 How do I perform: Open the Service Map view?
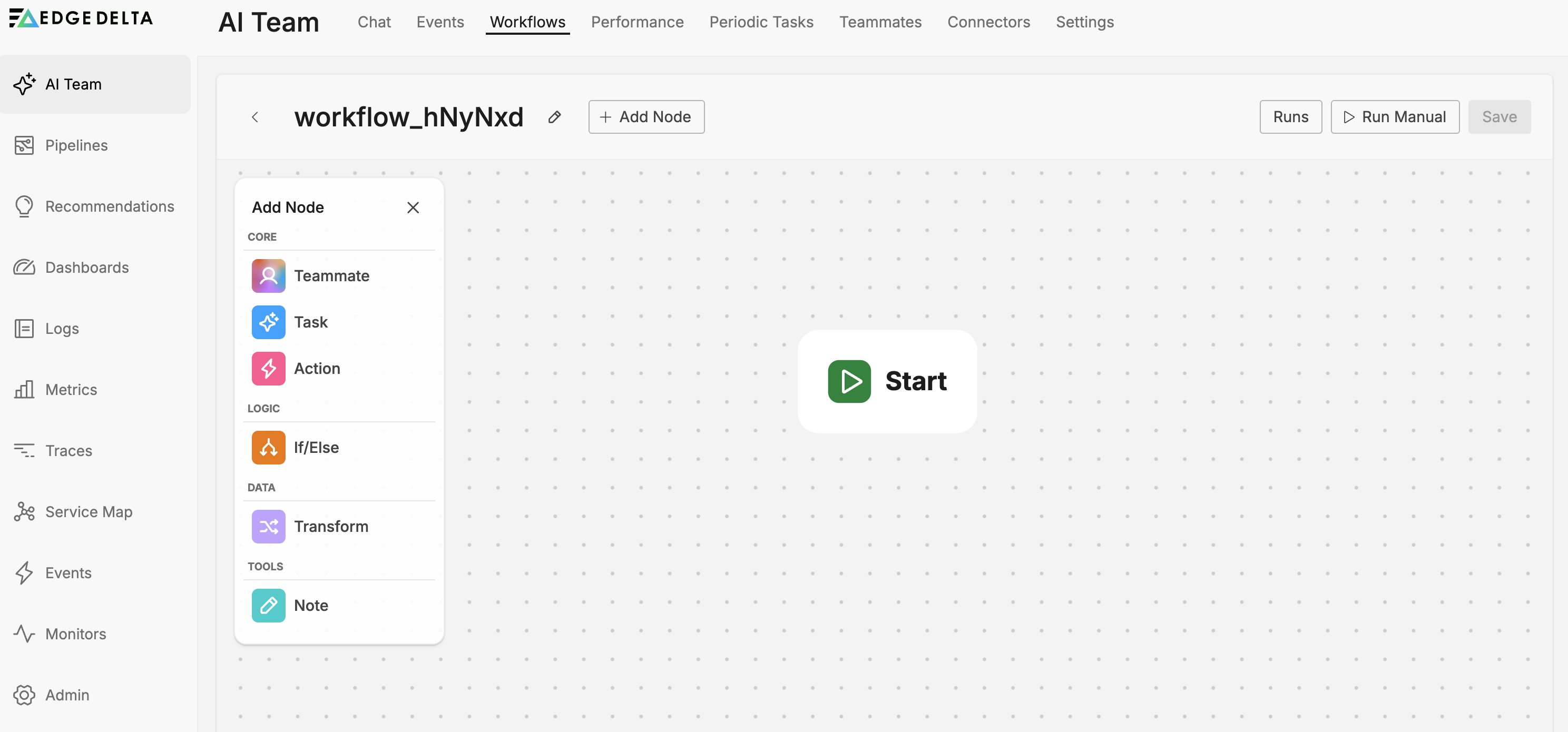(x=89, y=511)
